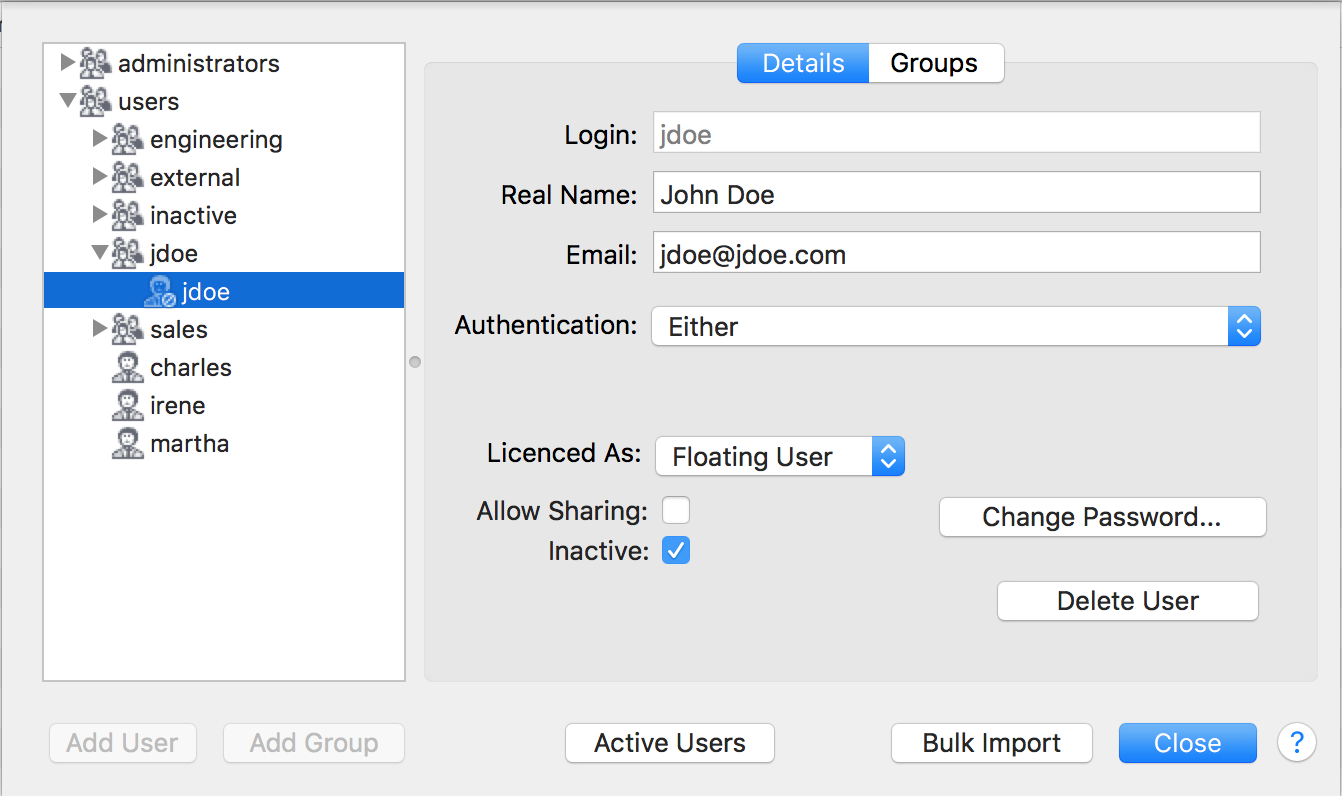1342x796 pixels.
Task: Switch to the Groups tab
Action: click(x=934, y=63)
